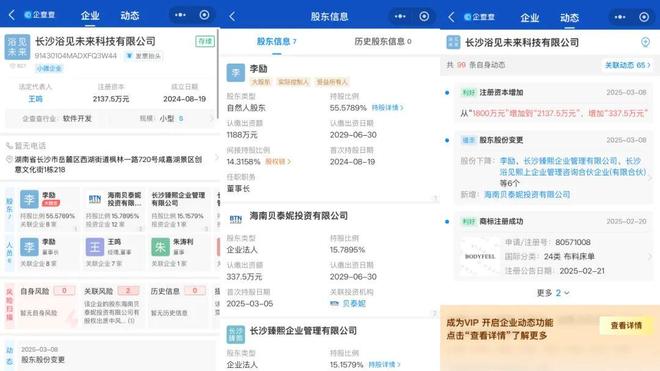This screenshot has width=660, height=371.
Task: Click the 浴见未来 company logo
Action: tap(17, 47)
